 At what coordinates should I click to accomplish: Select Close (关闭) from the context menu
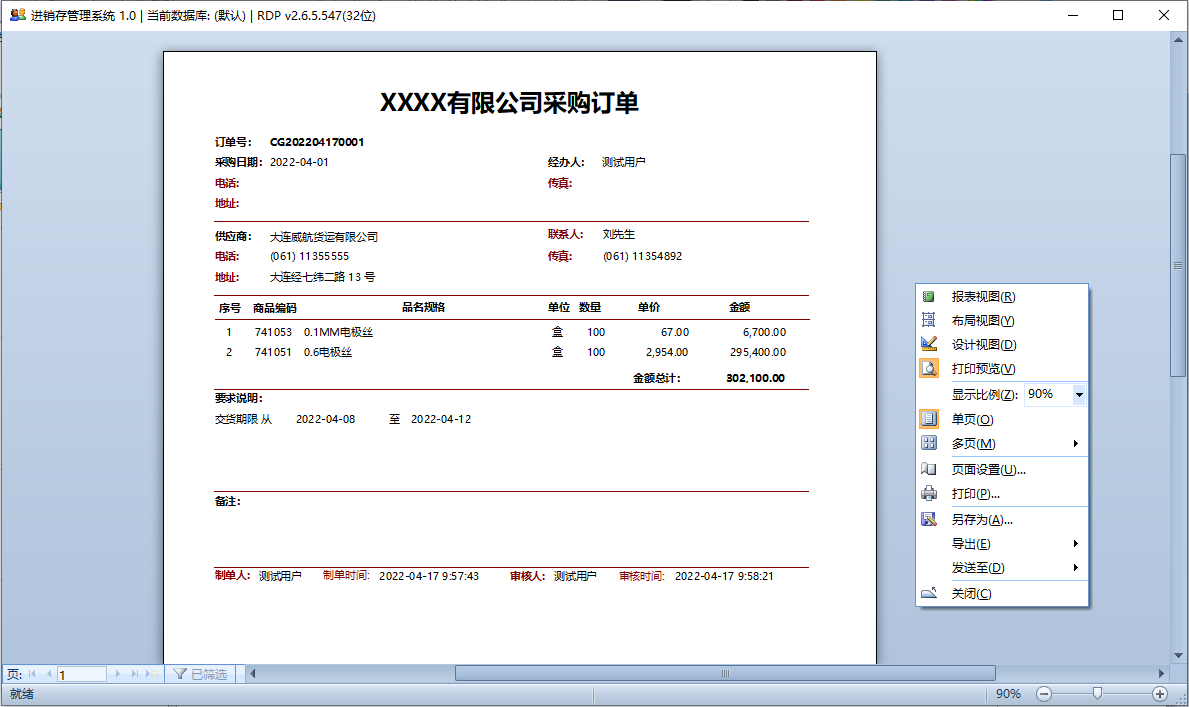pos(970,594)
